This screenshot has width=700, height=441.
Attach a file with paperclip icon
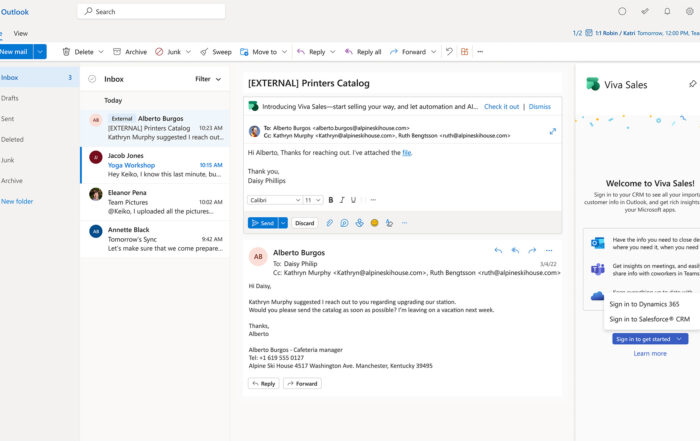coord(329,223)
